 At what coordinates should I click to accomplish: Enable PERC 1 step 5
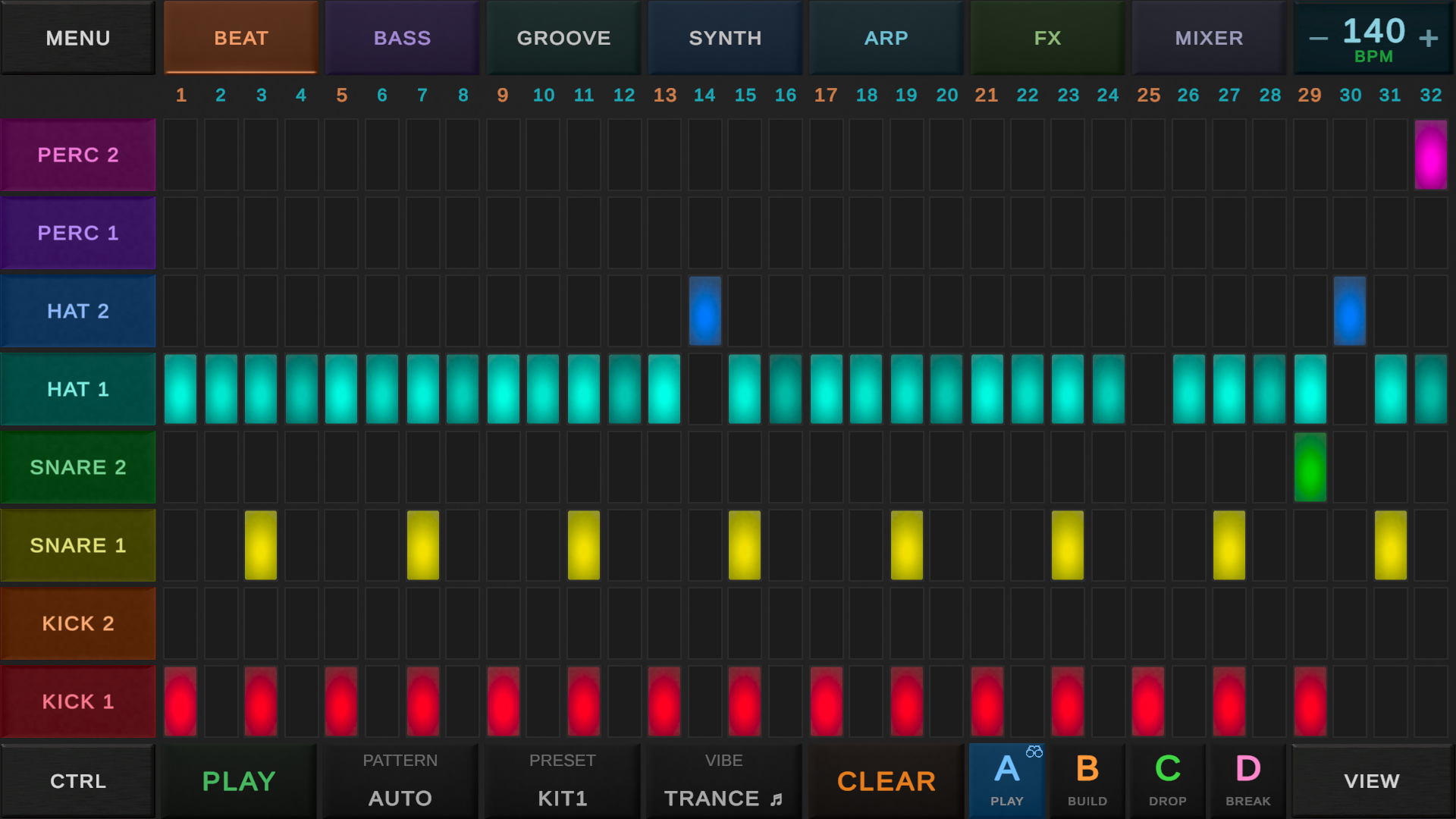point(341,233)
